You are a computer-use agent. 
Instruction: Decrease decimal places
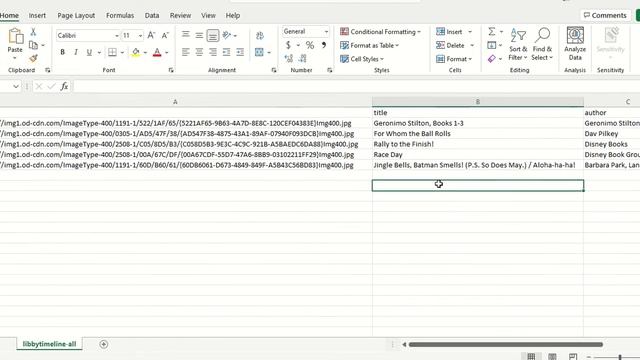click(x=302, y=58)
